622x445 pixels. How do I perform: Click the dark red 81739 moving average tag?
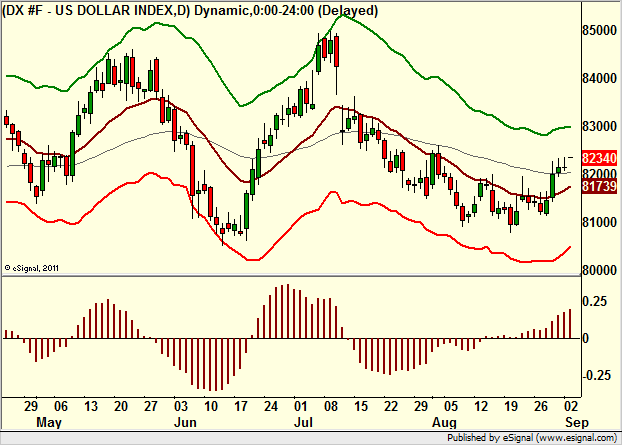click(x=599, y=186)
